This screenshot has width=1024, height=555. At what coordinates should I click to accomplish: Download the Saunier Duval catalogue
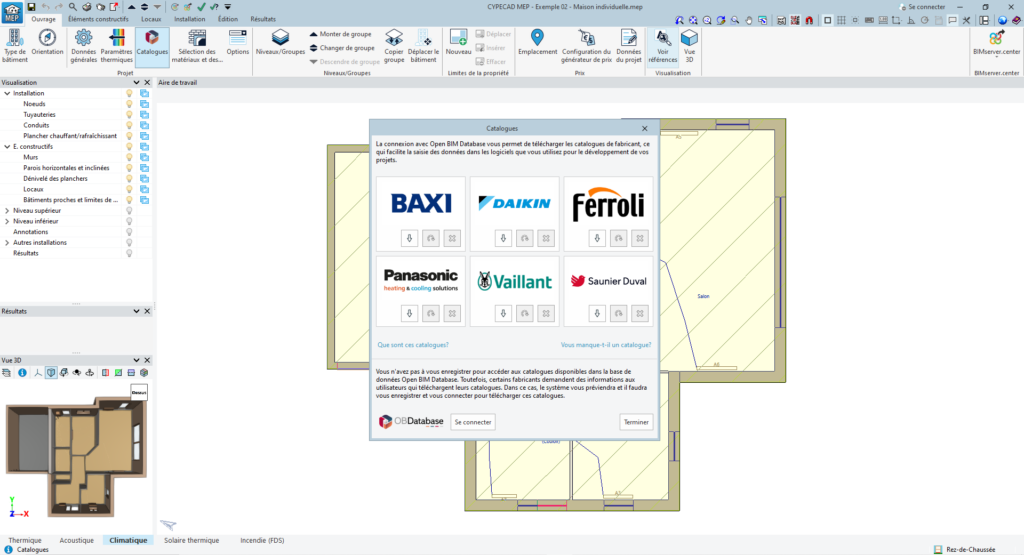coord(597,313)
